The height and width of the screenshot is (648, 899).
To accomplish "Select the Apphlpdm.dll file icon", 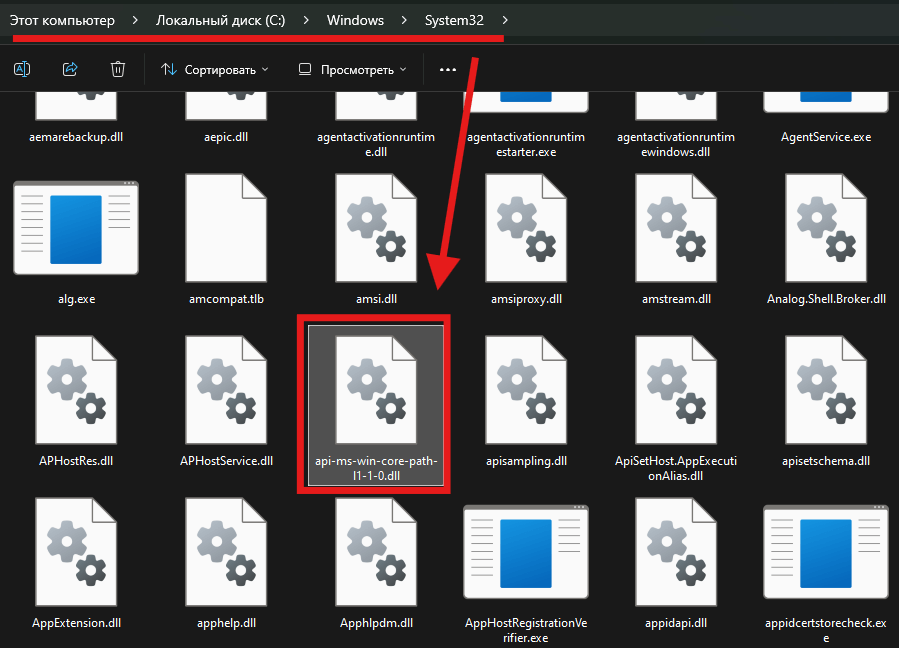I will (376, 552).
